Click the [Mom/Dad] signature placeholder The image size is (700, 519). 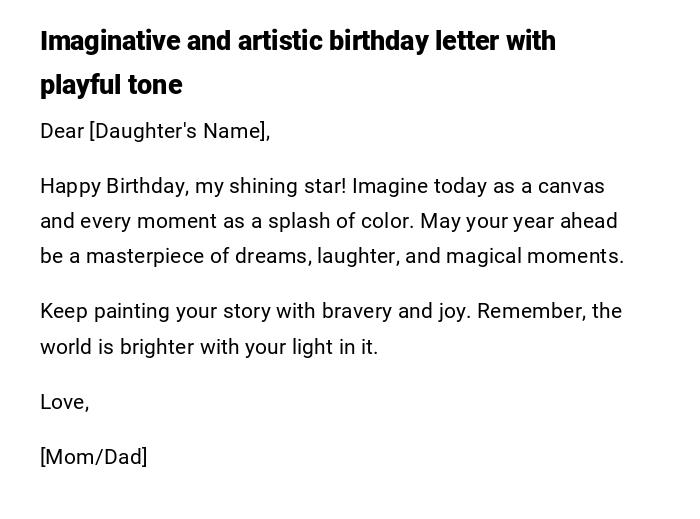[94, 457]
